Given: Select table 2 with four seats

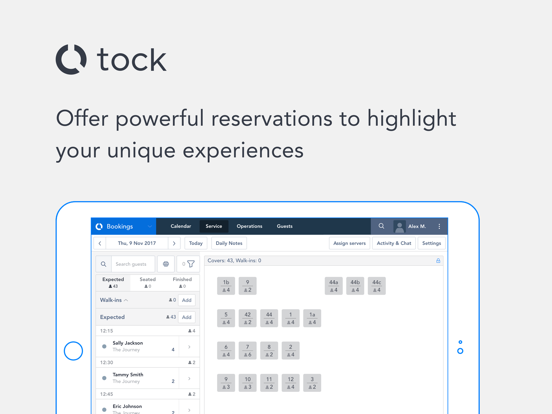Looking at the screenshot, I should pos(290,351).
